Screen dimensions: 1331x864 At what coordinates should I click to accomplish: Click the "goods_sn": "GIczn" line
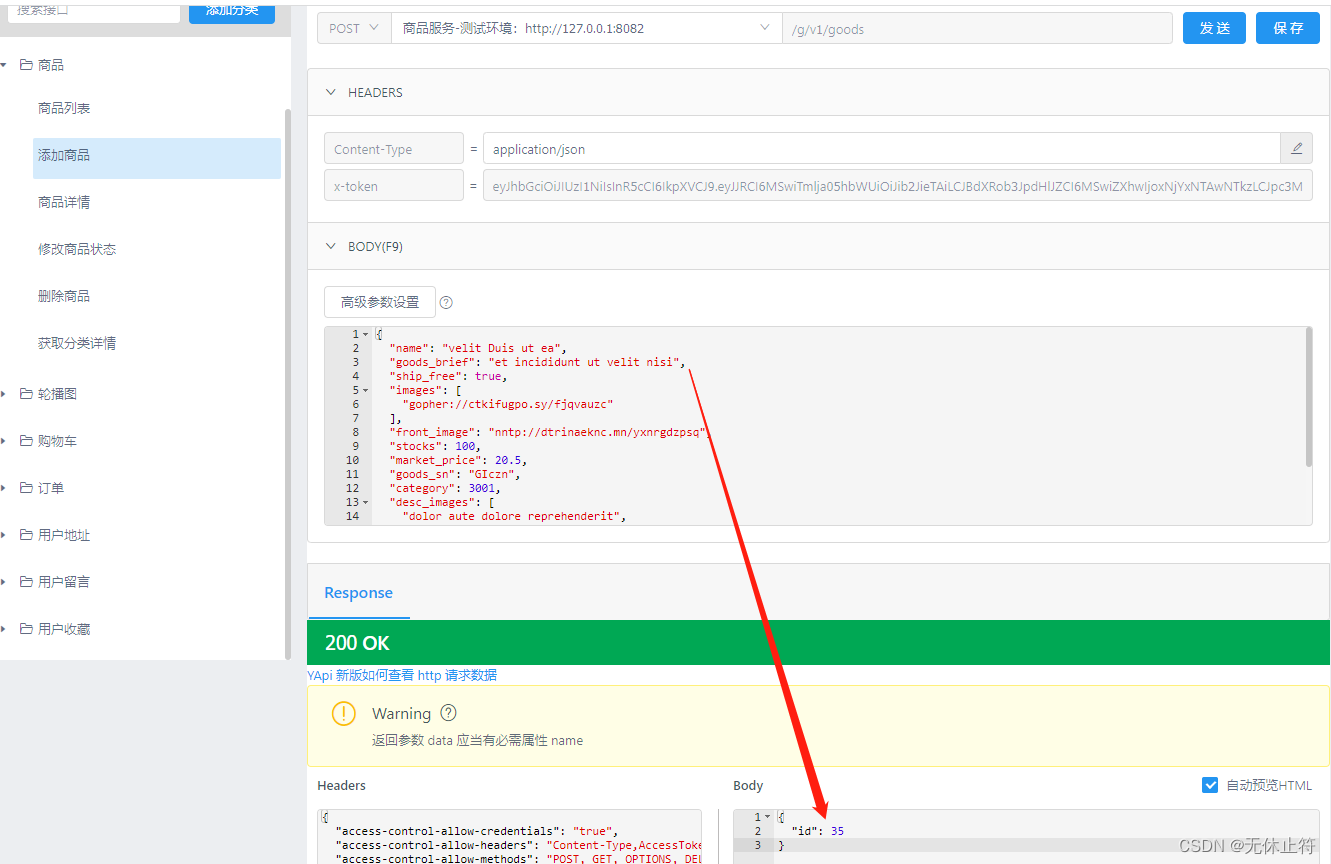click(455, 474)
